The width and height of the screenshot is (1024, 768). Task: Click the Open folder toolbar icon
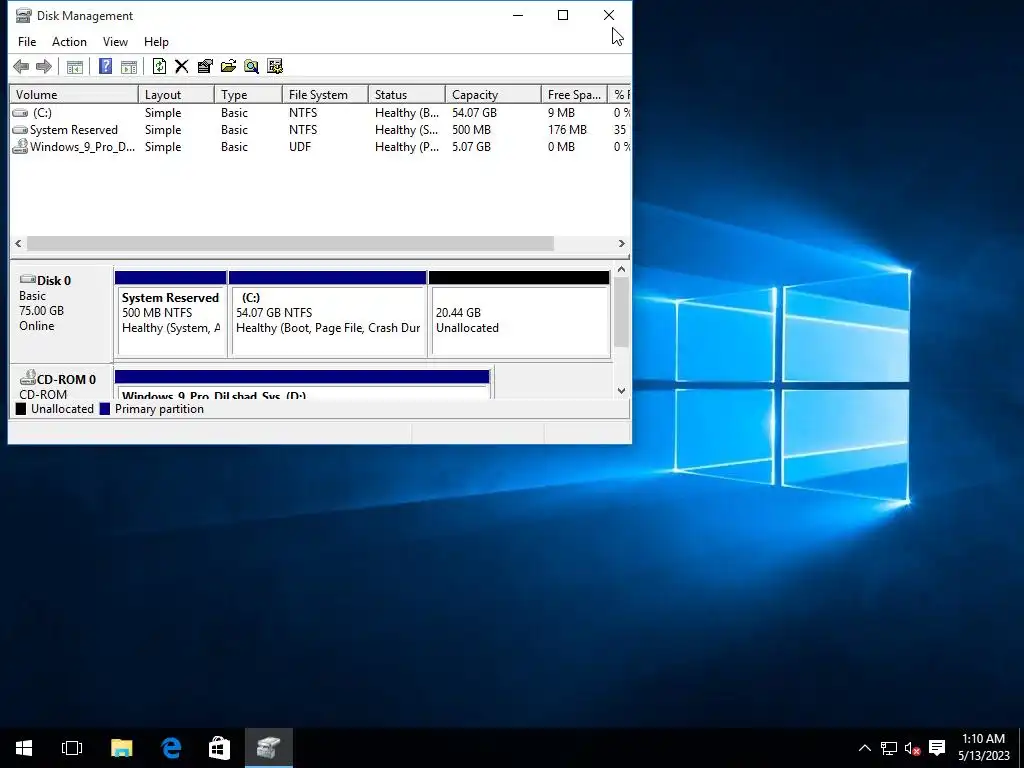click(x=228, y=66)
